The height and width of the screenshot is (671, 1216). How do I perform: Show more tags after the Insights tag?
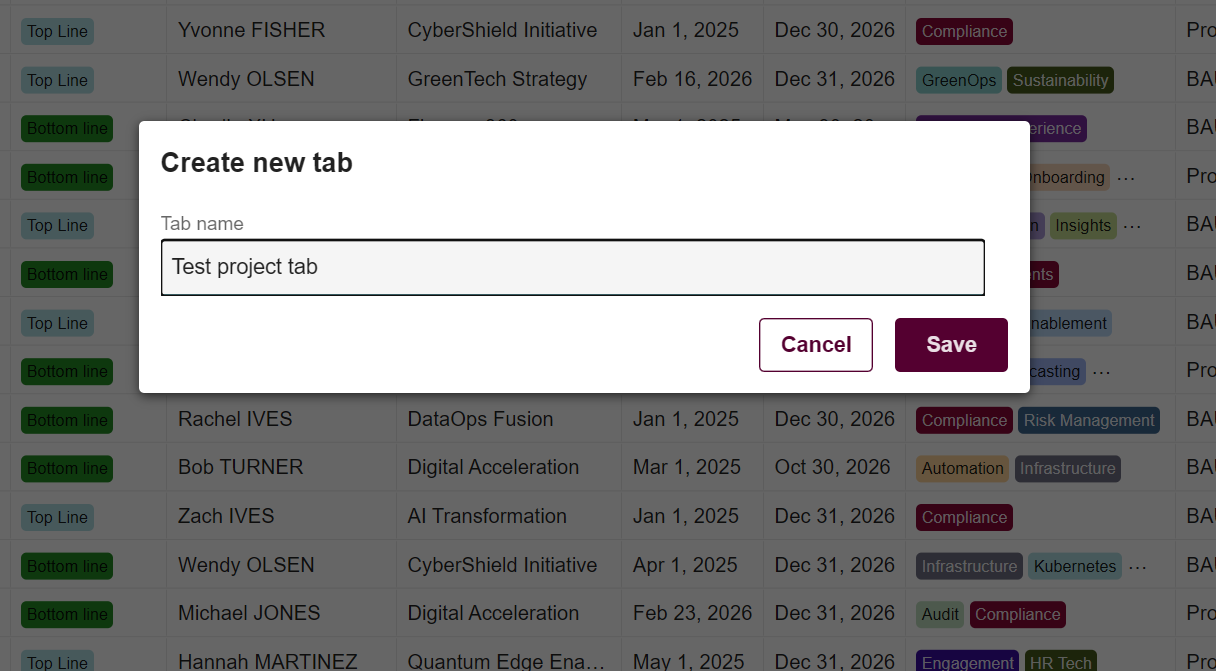[1132, 226]
